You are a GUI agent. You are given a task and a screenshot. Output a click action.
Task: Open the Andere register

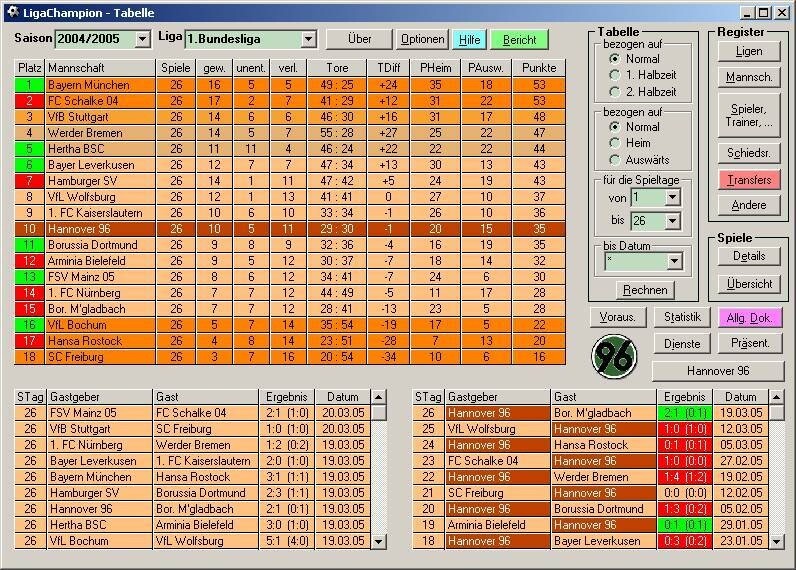point(749,205)
